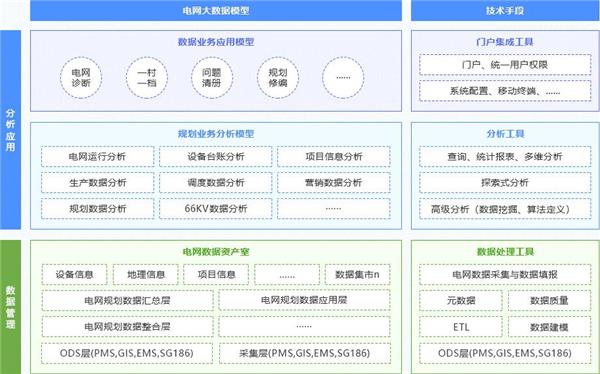
Task: Open the 生产数据分析 box
Action: click(98, 183)
